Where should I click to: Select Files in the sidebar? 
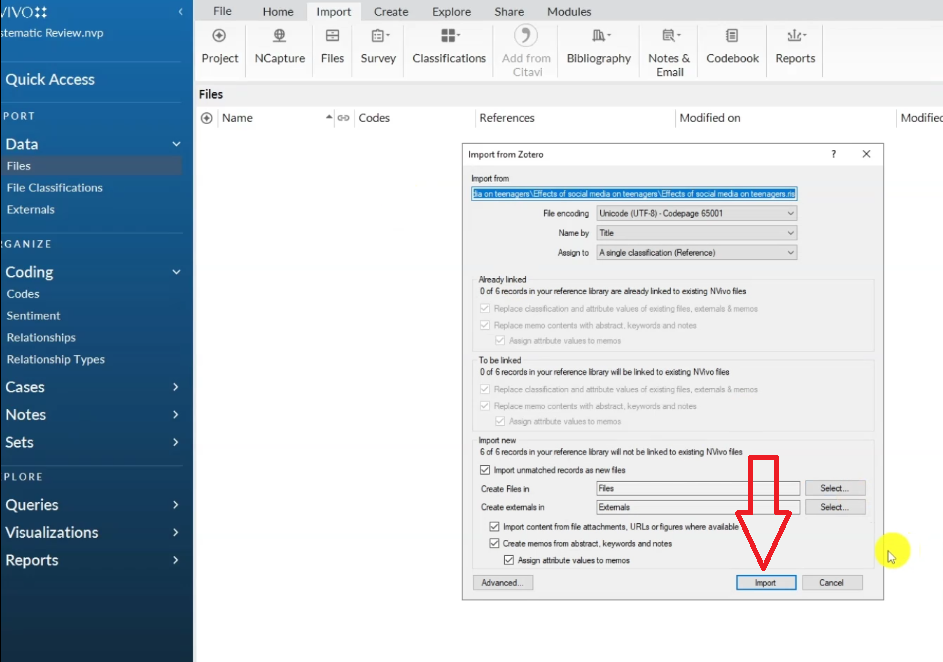click(91, 166)
